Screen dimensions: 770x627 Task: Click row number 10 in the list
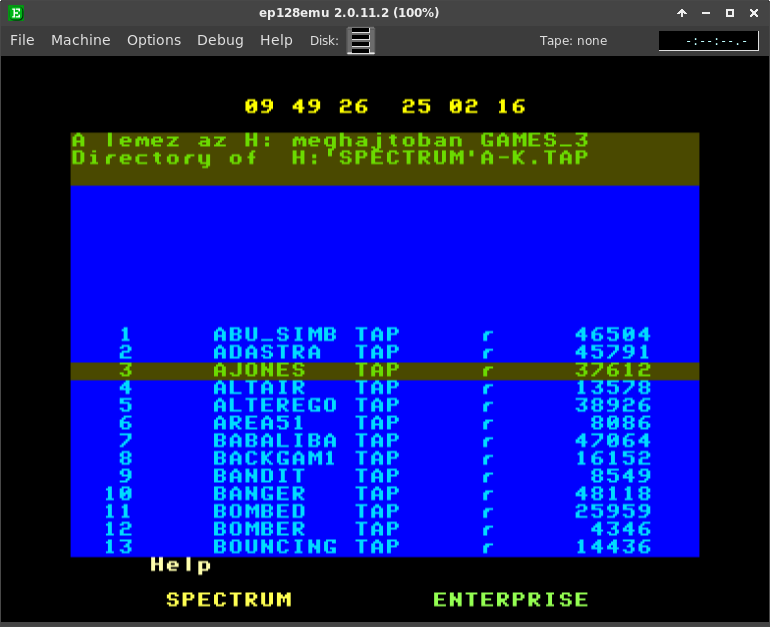click(118, 494)
